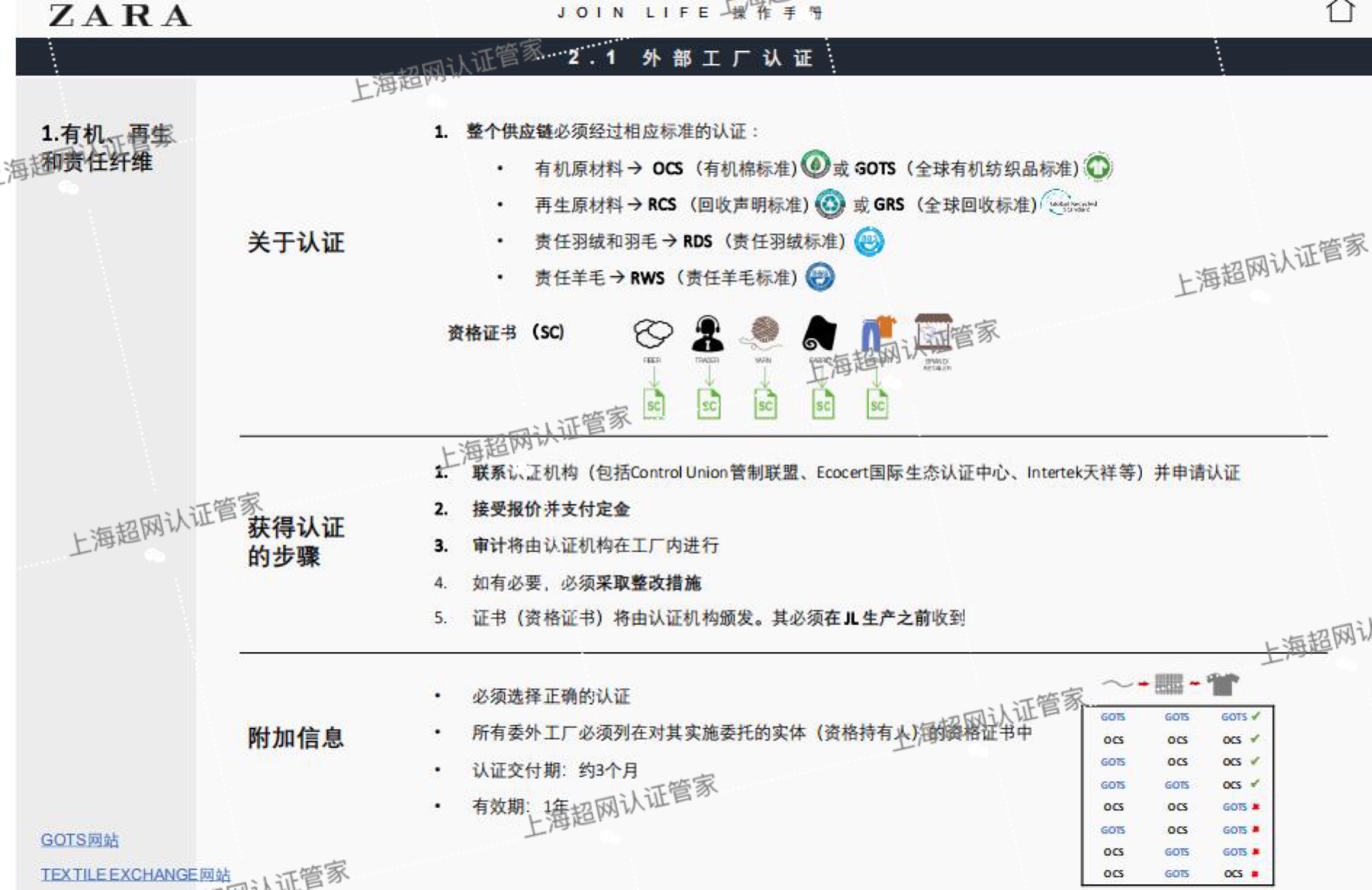Click the home icon at top right
The height and width of the screenshot is (890, 1372).
pos(1340,11)
